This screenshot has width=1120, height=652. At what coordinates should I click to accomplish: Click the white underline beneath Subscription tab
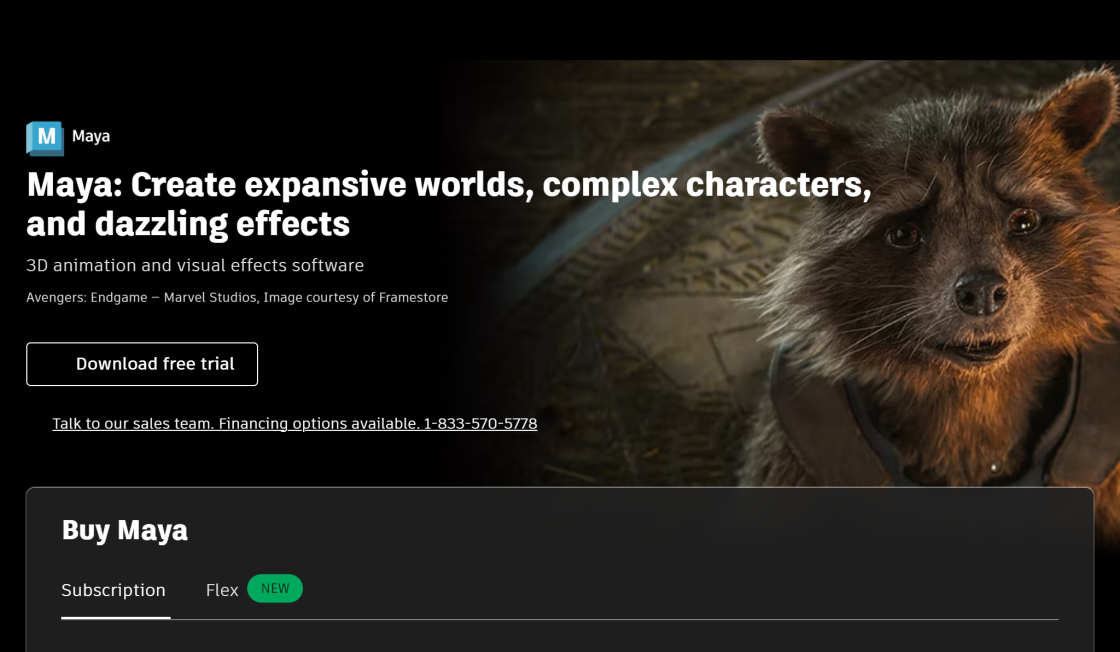pyautogui.click(x=116, y=617)
